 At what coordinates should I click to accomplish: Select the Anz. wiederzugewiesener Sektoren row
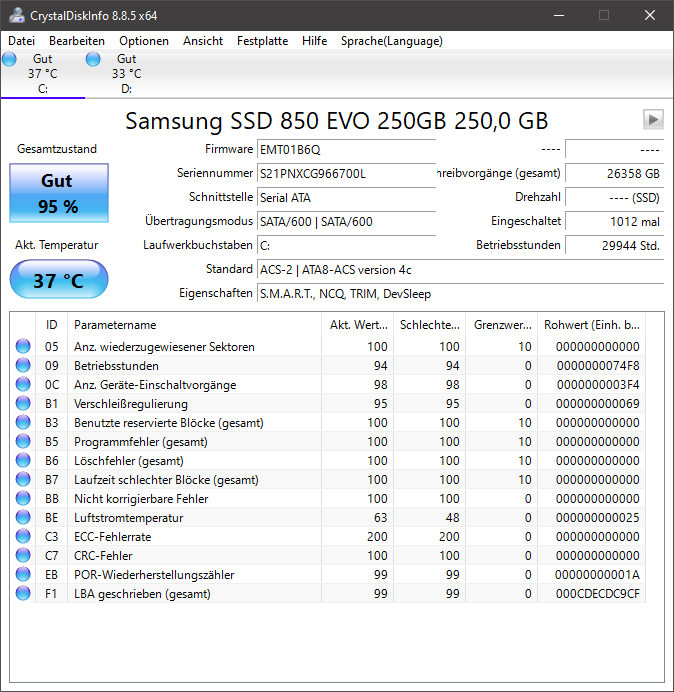(328, 346)
